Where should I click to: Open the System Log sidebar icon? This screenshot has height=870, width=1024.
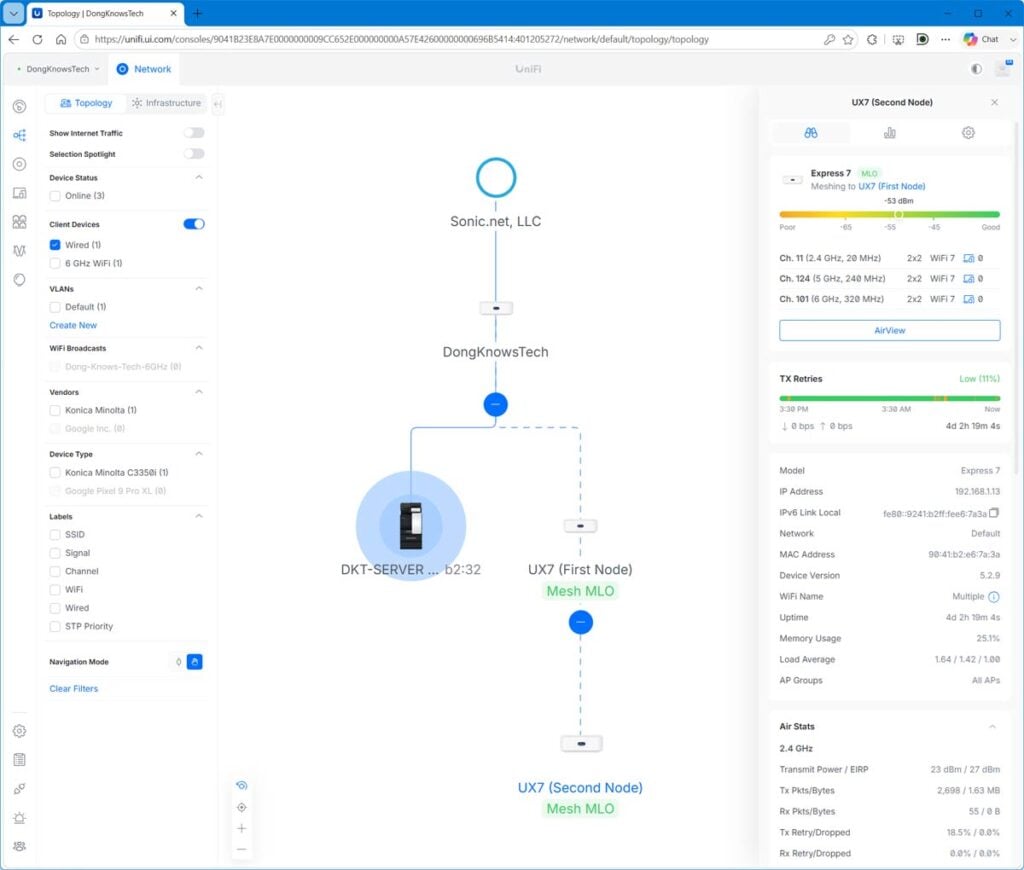(x=20, y=760)
